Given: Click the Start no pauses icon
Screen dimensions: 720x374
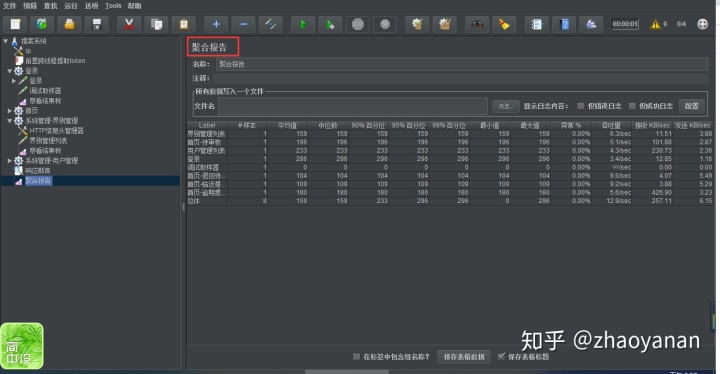Looking at the screenshot, I should coord(330,24).
